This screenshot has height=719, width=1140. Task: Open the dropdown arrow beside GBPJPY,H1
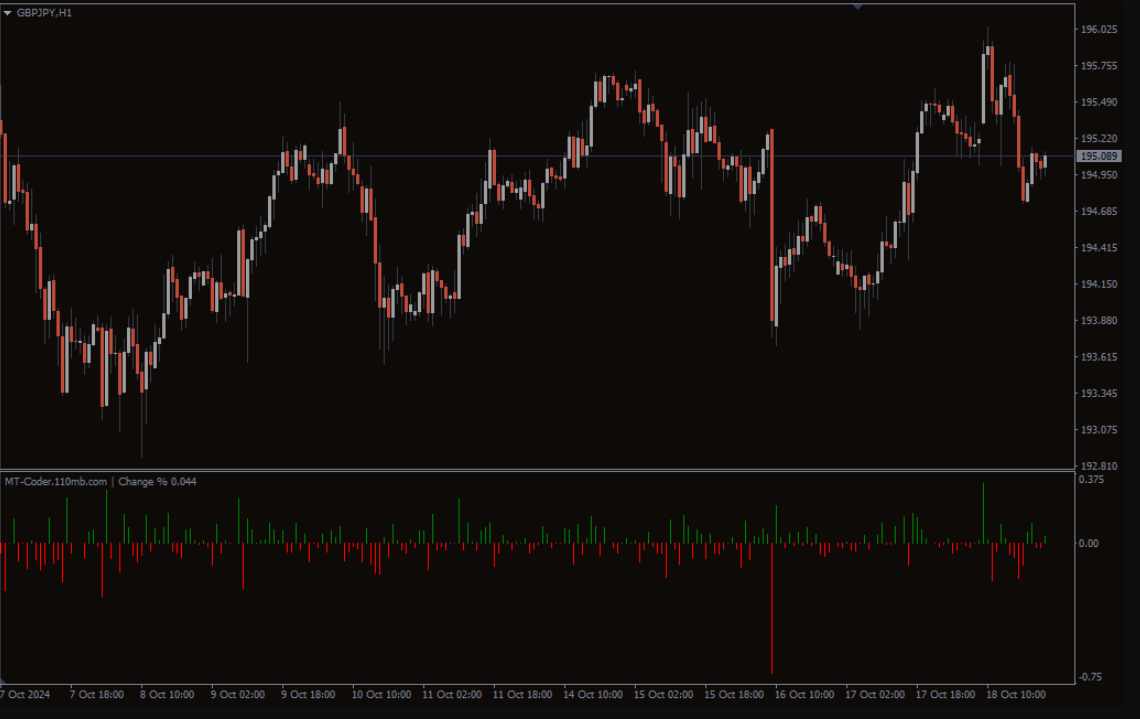[8, 13]
